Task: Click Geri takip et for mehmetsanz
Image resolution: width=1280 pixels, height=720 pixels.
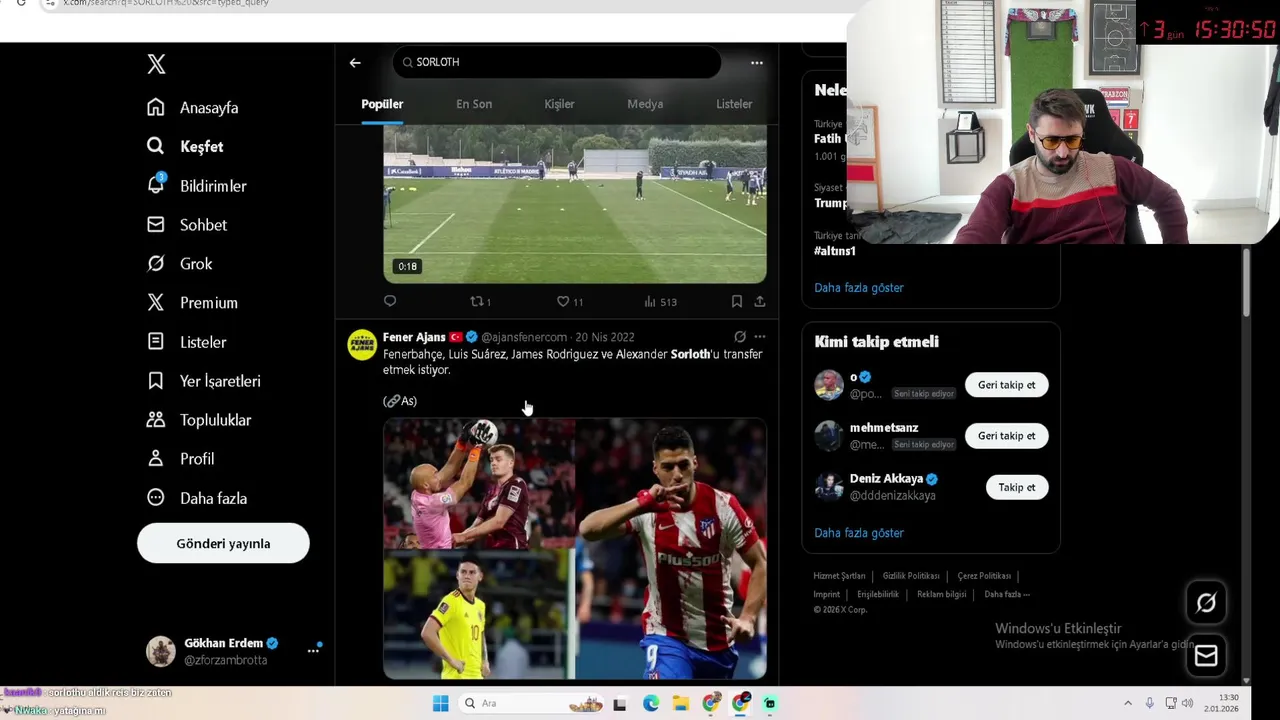Action: 1007,436
